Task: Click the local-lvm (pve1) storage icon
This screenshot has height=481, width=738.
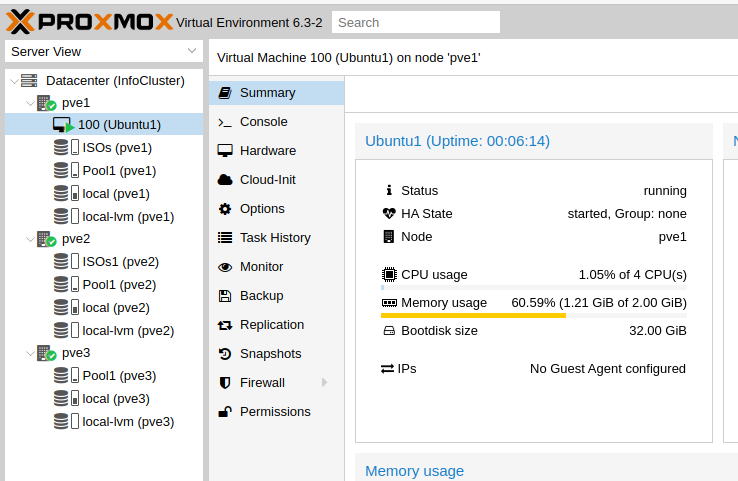Action: tap(66, 216)
